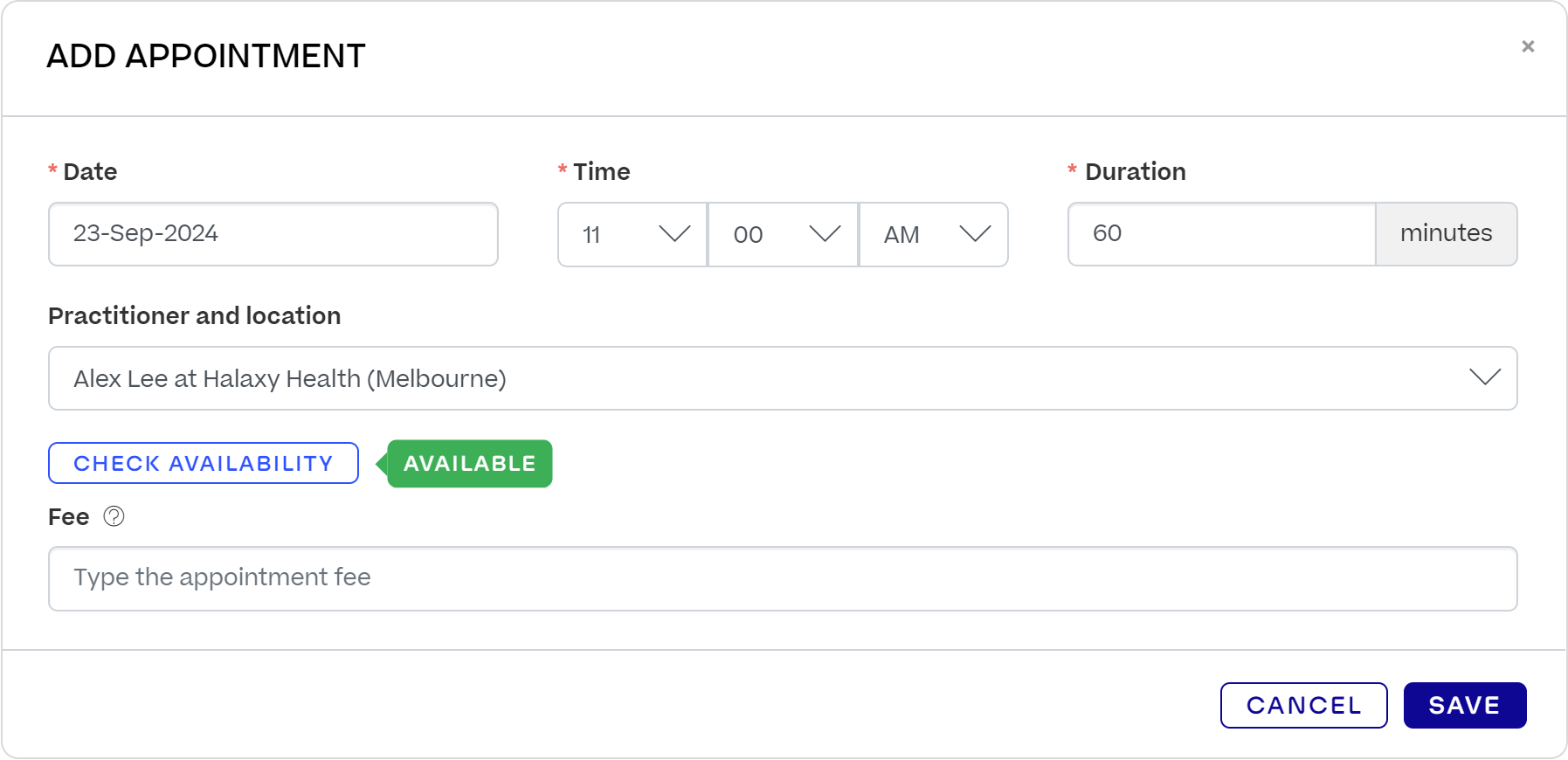Click the Date field showing 23-Sep-2024
The width and height of the screenshot is (1568, 760).
(273, 234)
